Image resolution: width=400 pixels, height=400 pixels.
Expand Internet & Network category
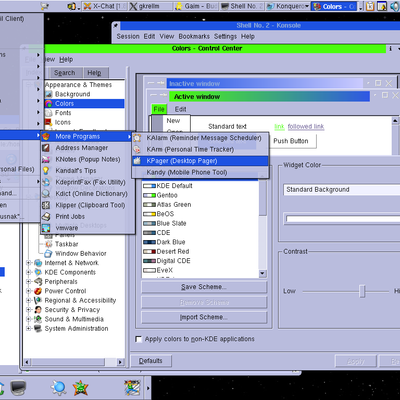coord(29,263)
